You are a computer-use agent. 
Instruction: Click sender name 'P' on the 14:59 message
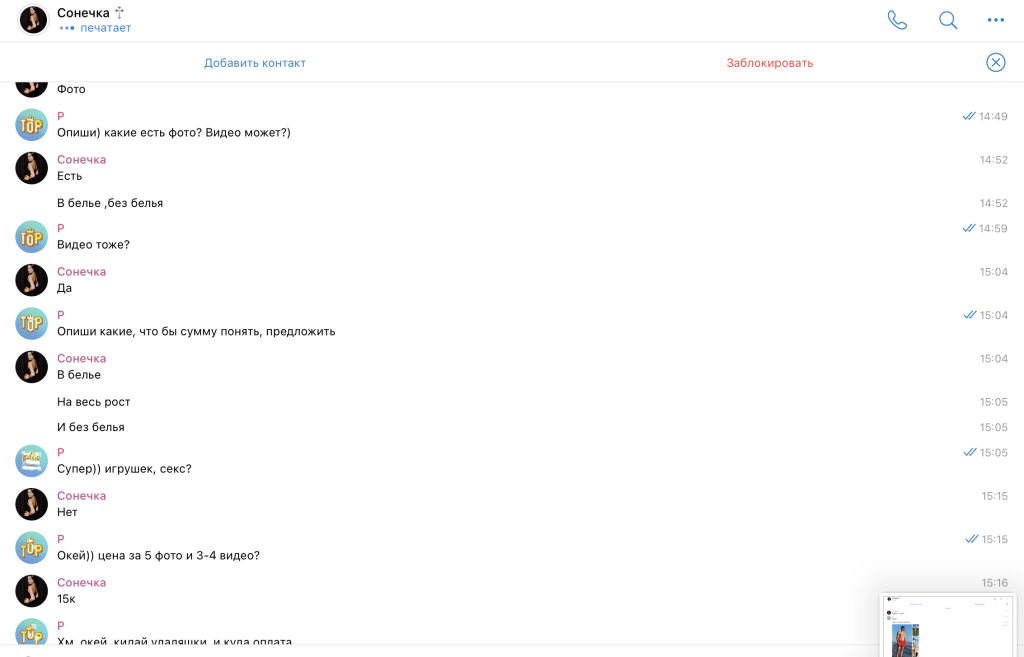point(61,229)
